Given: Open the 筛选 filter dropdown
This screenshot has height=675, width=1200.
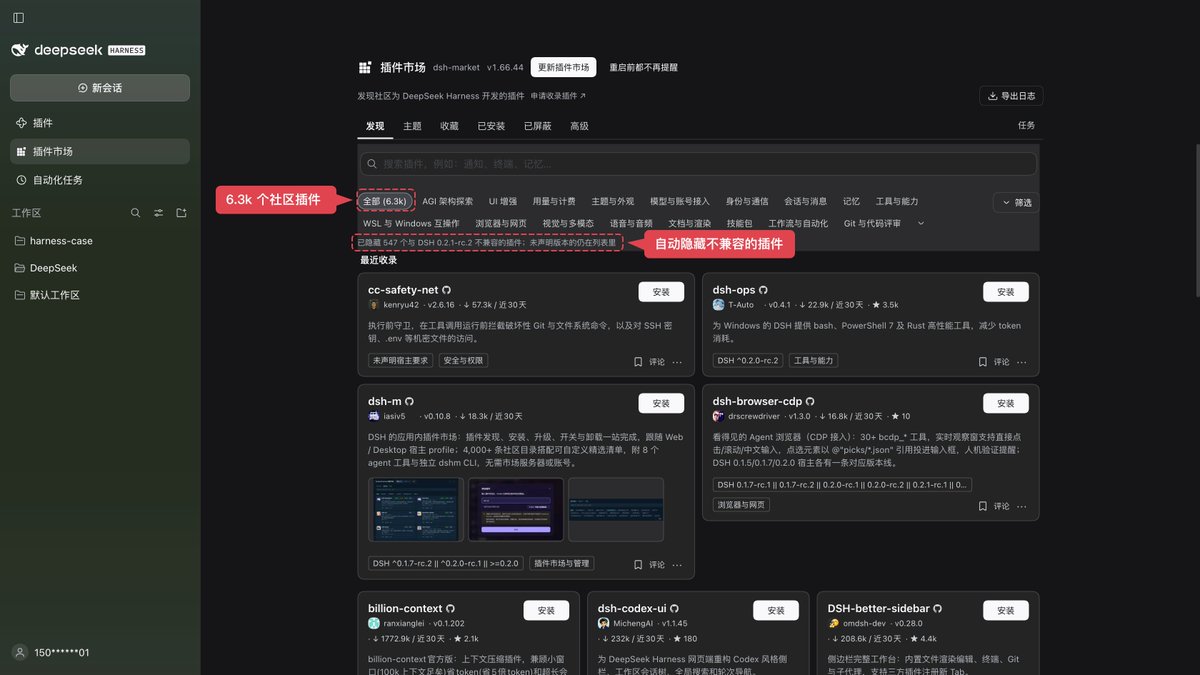Looking at the screenshot, I should click(x=1016, y=202).
